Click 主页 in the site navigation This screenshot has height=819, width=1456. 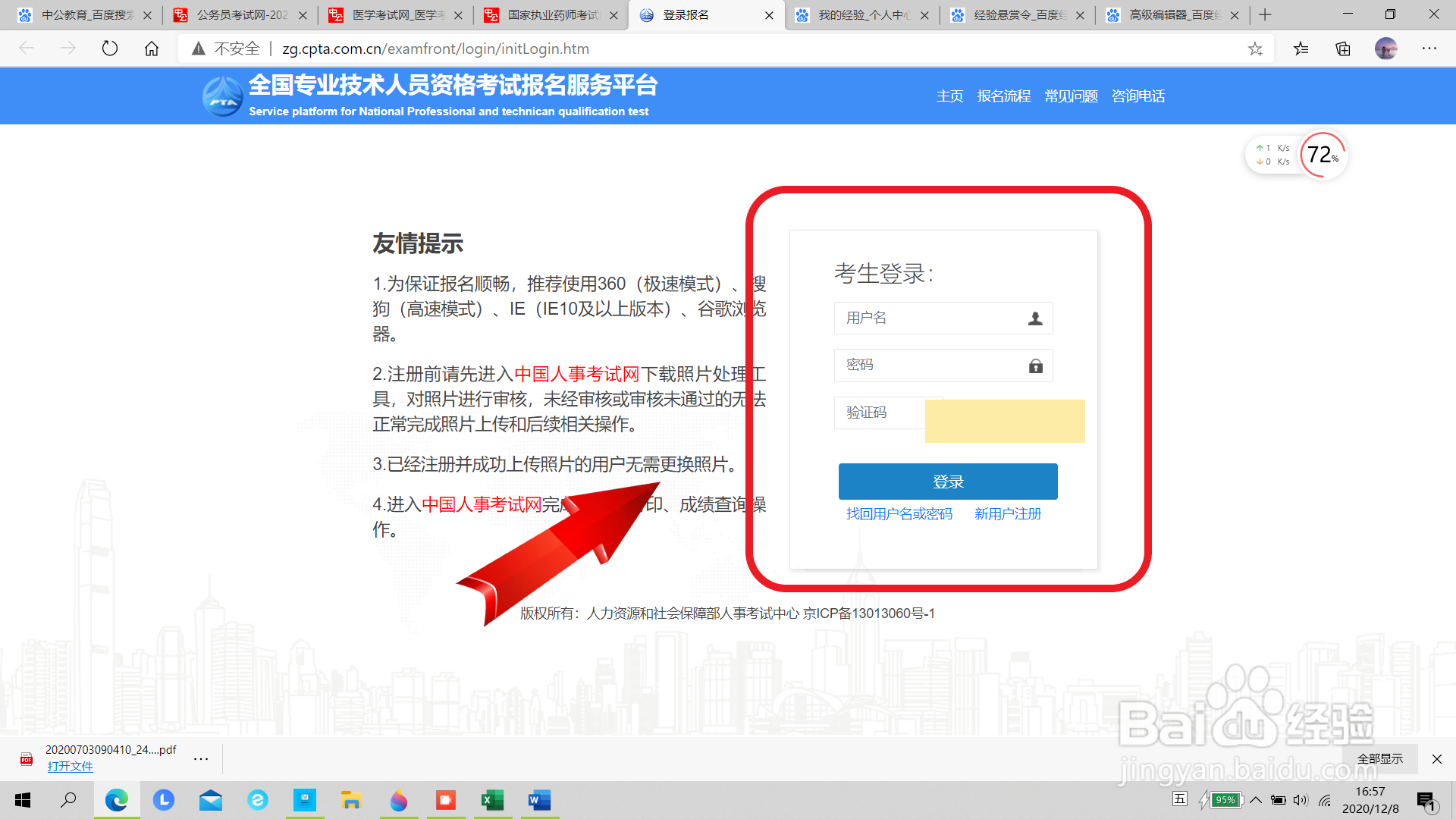pos(949,96)
